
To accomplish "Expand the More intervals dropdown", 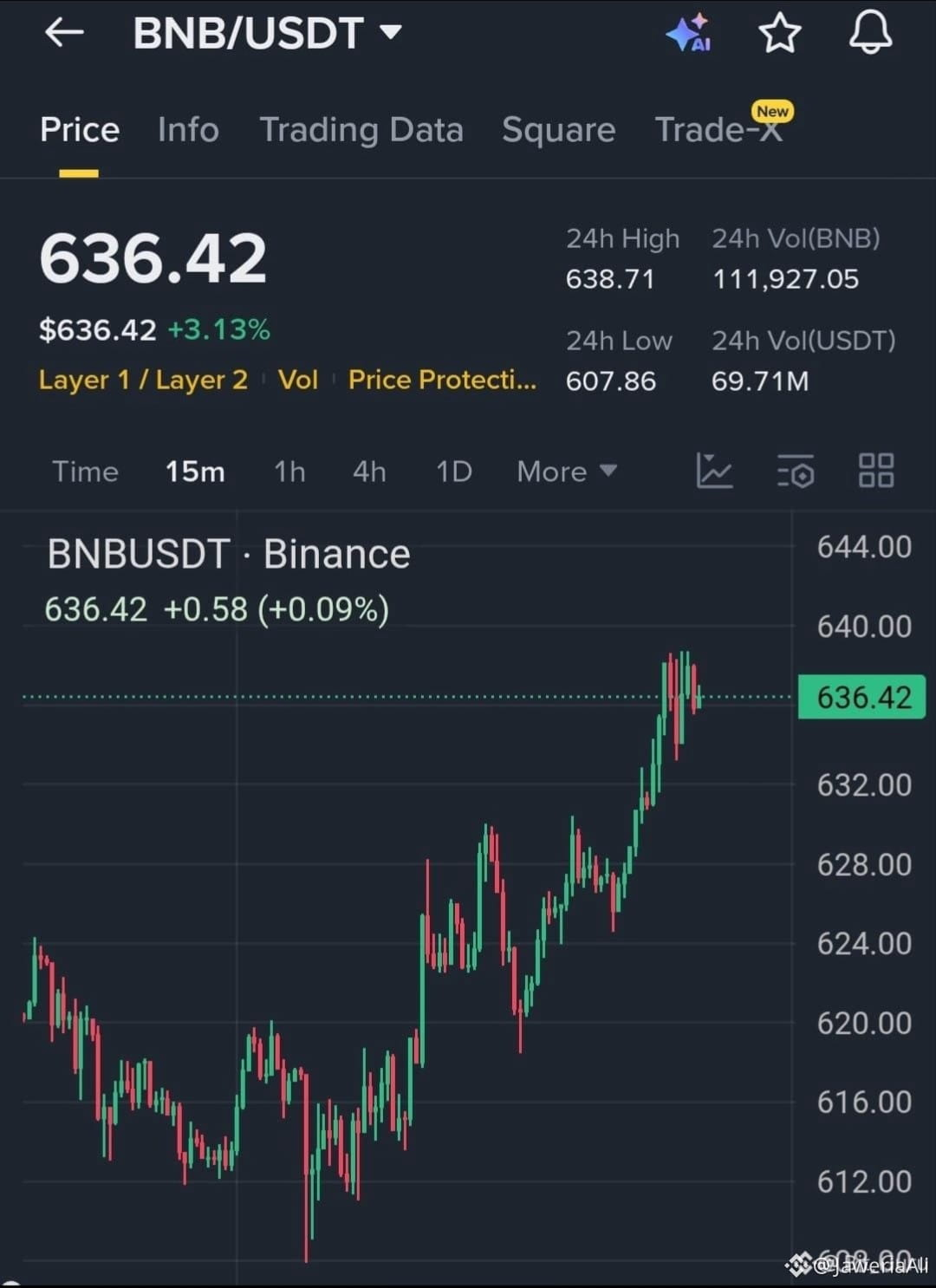I will coord(567,472).
